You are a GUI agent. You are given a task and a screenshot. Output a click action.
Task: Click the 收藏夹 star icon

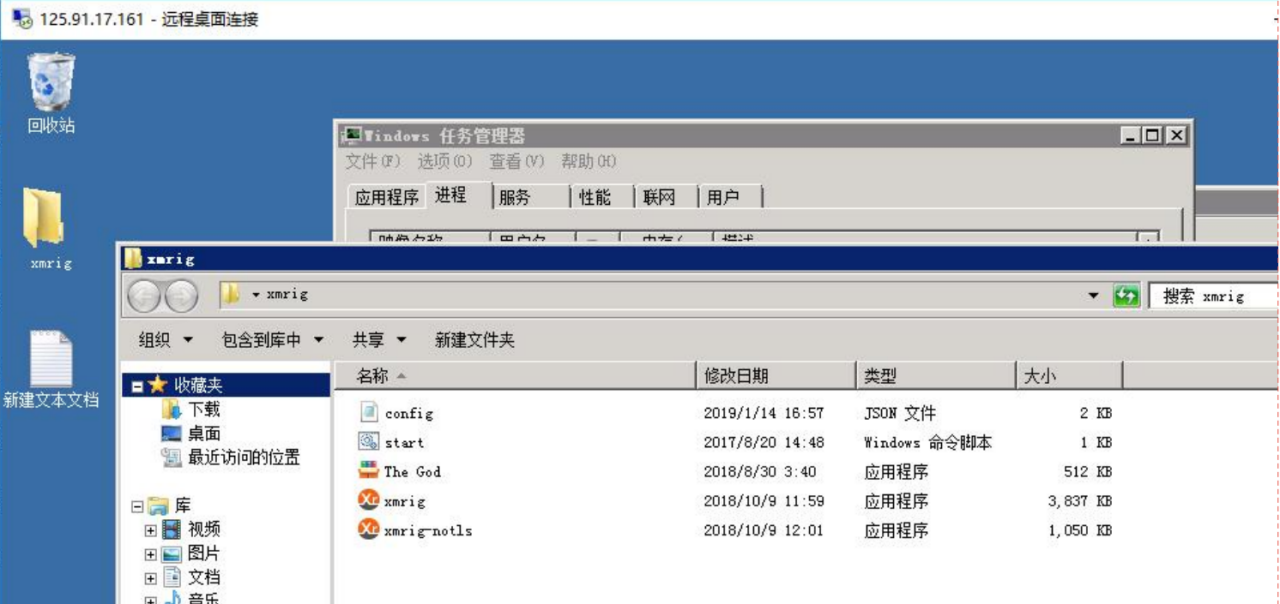point(158,385)
